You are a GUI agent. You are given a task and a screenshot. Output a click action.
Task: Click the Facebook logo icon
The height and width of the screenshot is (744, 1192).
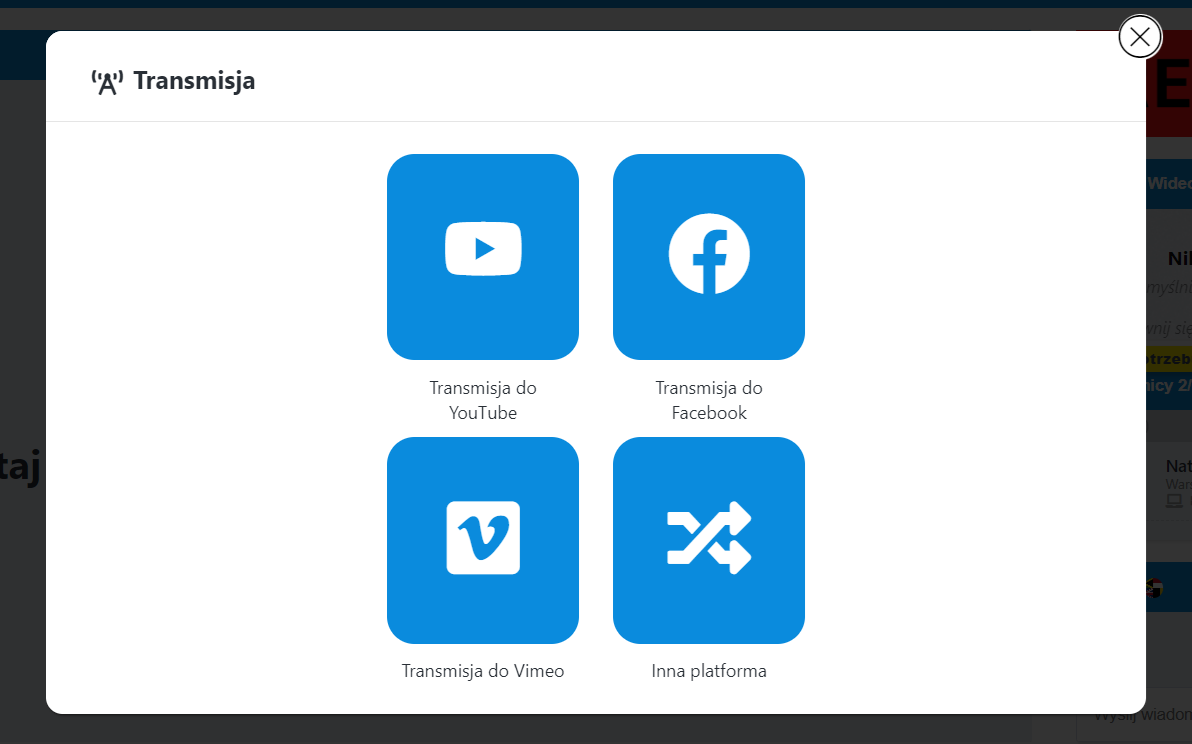tap(709, 253)
